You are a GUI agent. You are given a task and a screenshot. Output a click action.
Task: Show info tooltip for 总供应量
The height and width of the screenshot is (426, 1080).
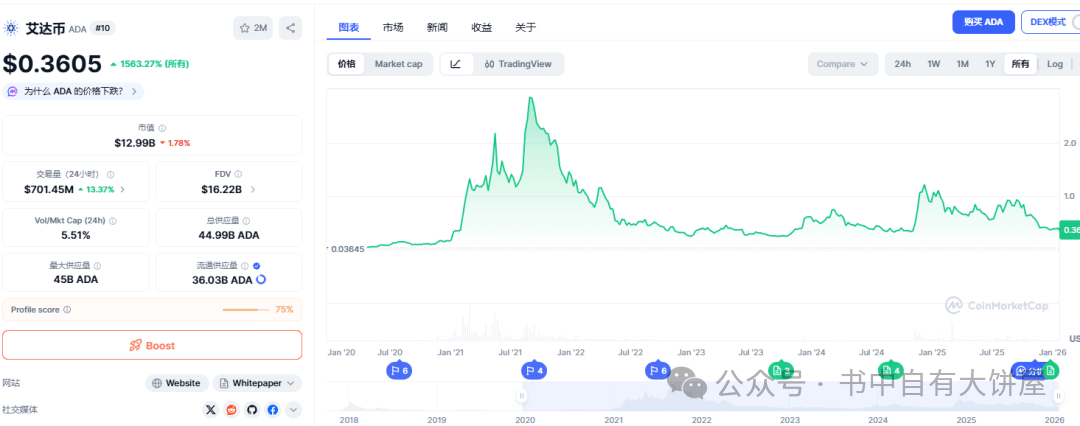(245, 221)
